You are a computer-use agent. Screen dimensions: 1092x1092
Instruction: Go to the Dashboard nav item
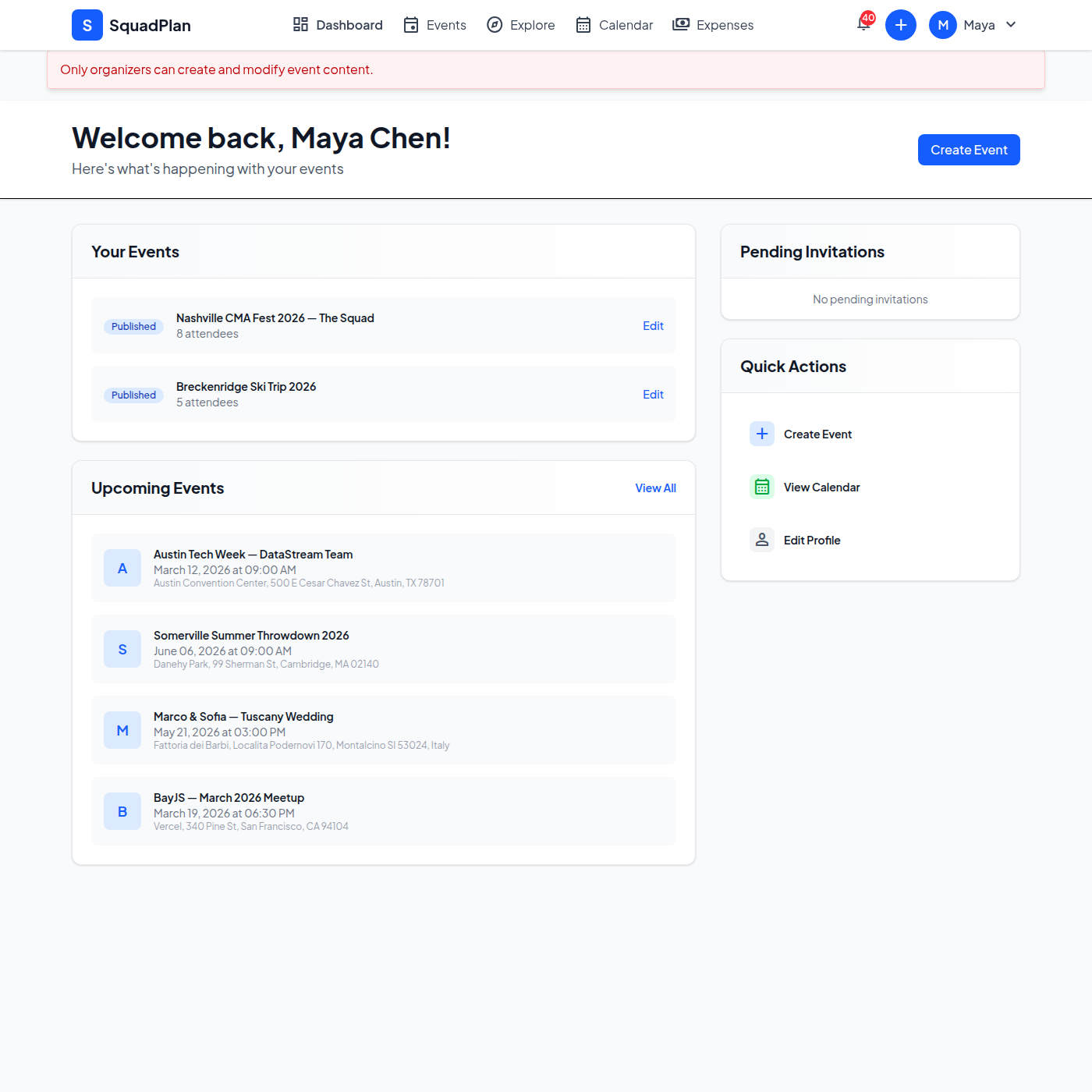(338, 25)
